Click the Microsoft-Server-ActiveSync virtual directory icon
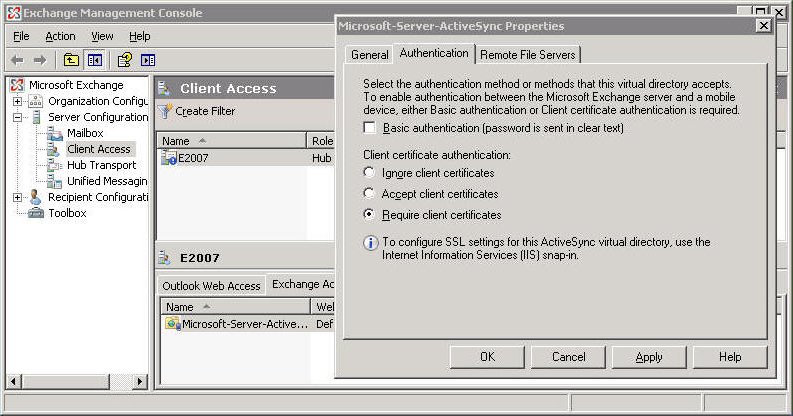This screenshot has height=416, width=793. point(173,323)
